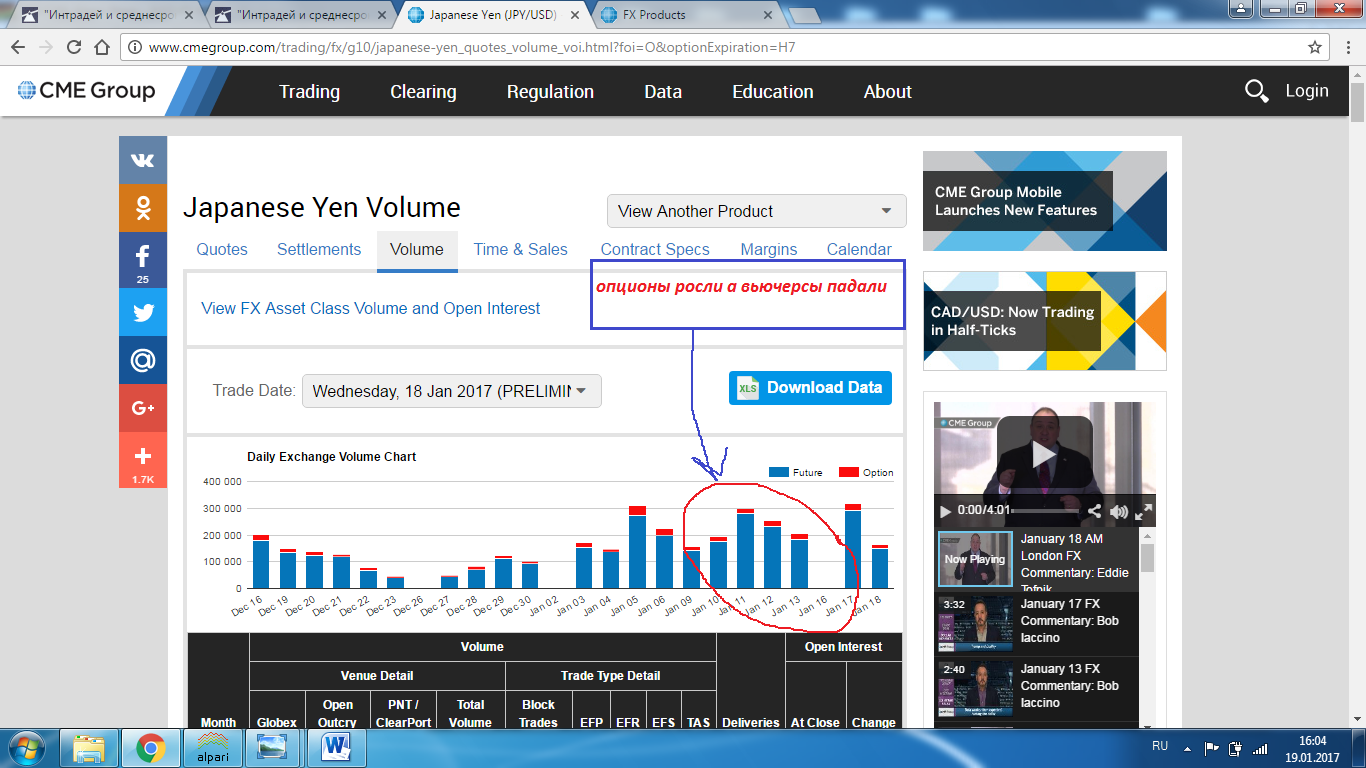Open Word from taskbar

point(336,746)
